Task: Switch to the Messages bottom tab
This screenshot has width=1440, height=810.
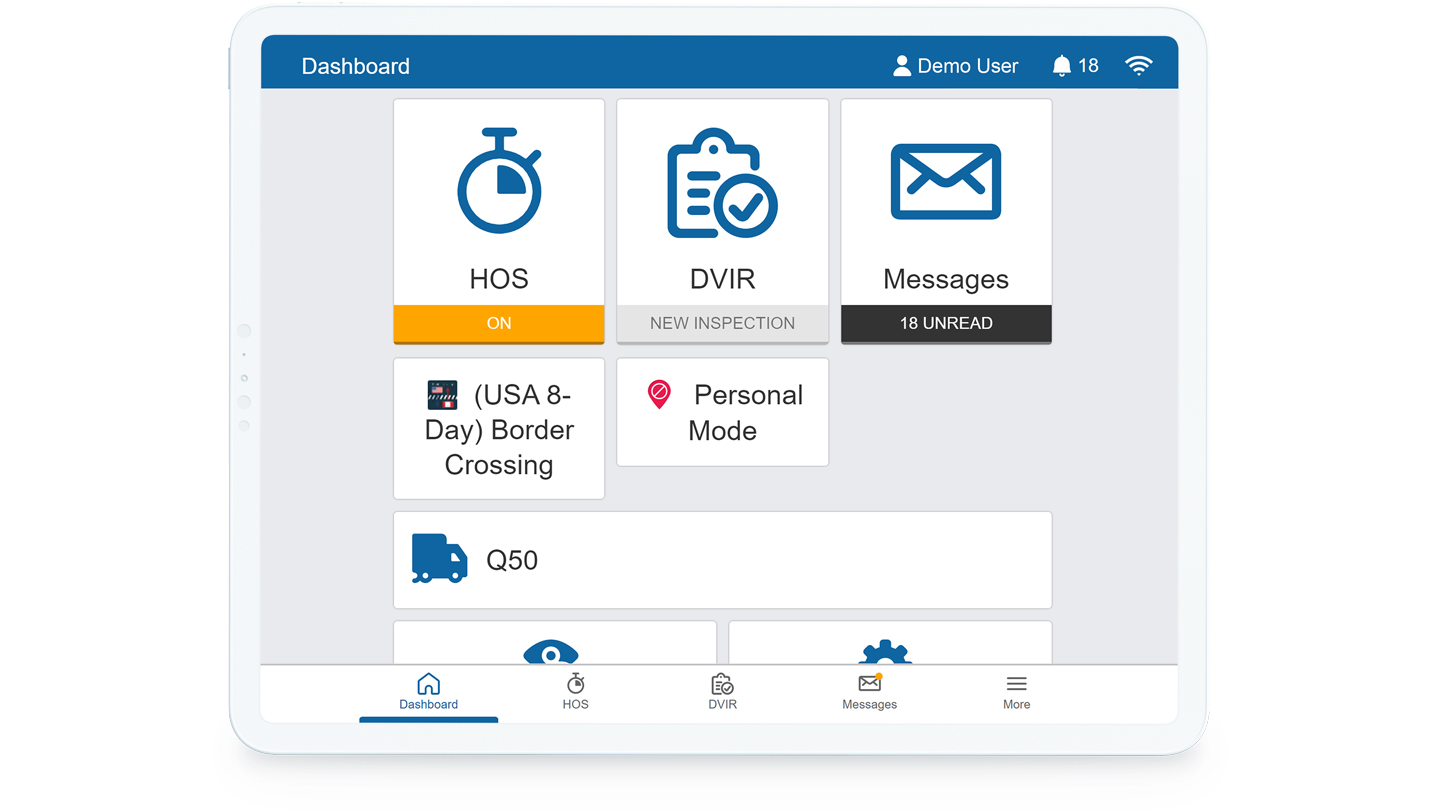Action: point(869,692)
